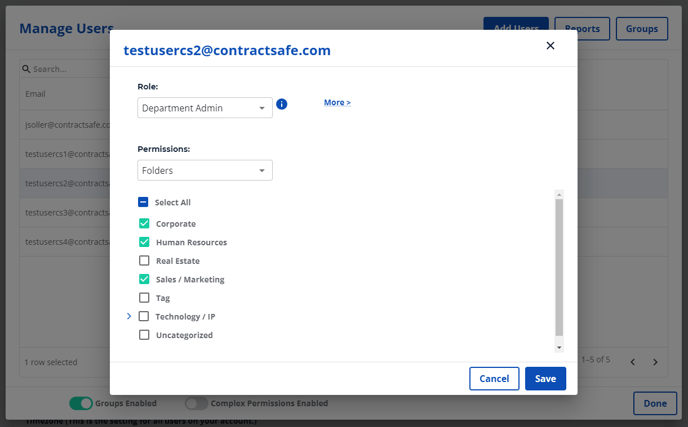Select the testusercs4 row in the user table

[64, 242]
